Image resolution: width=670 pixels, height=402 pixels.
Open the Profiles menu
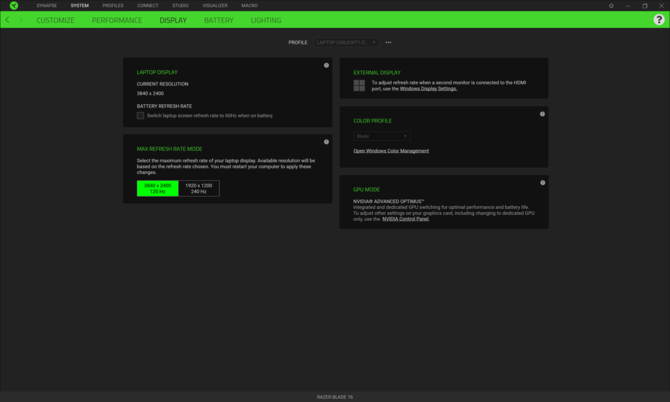point(113,6)
